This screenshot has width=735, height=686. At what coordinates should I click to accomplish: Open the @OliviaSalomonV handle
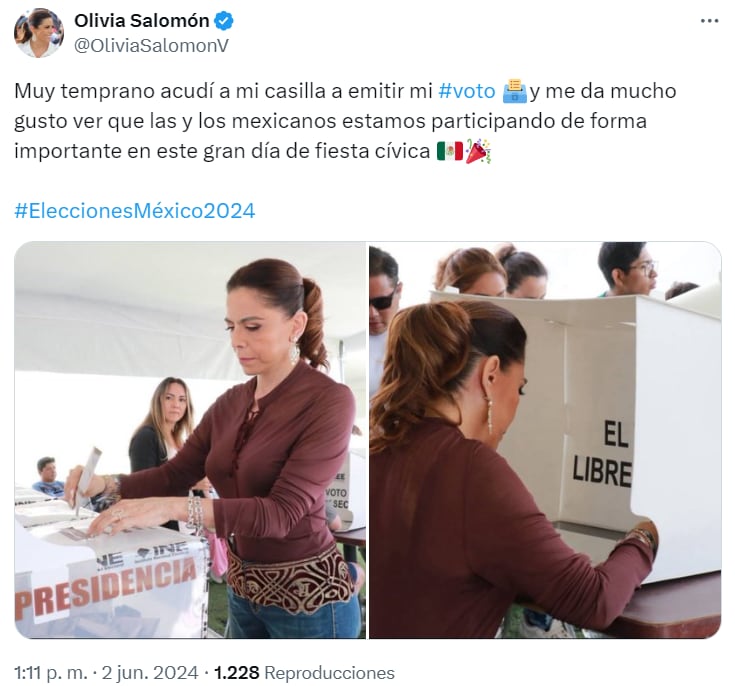(151, 45)
